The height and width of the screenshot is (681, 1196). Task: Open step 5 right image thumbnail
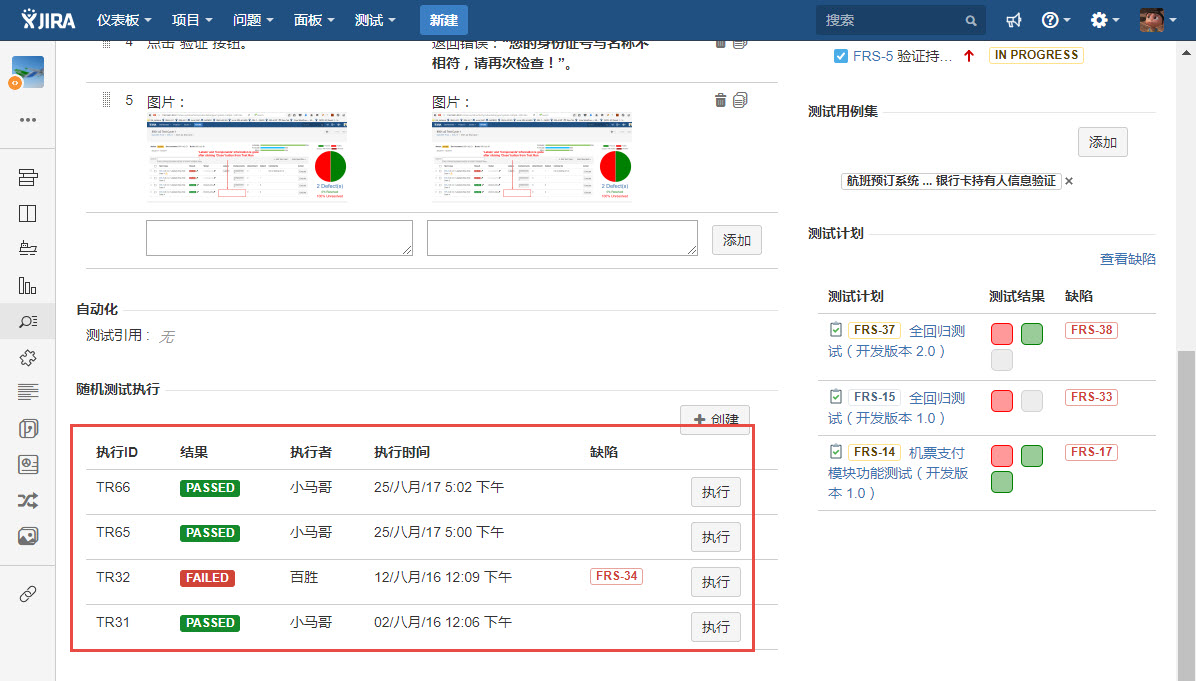click(x=532, y=156)
